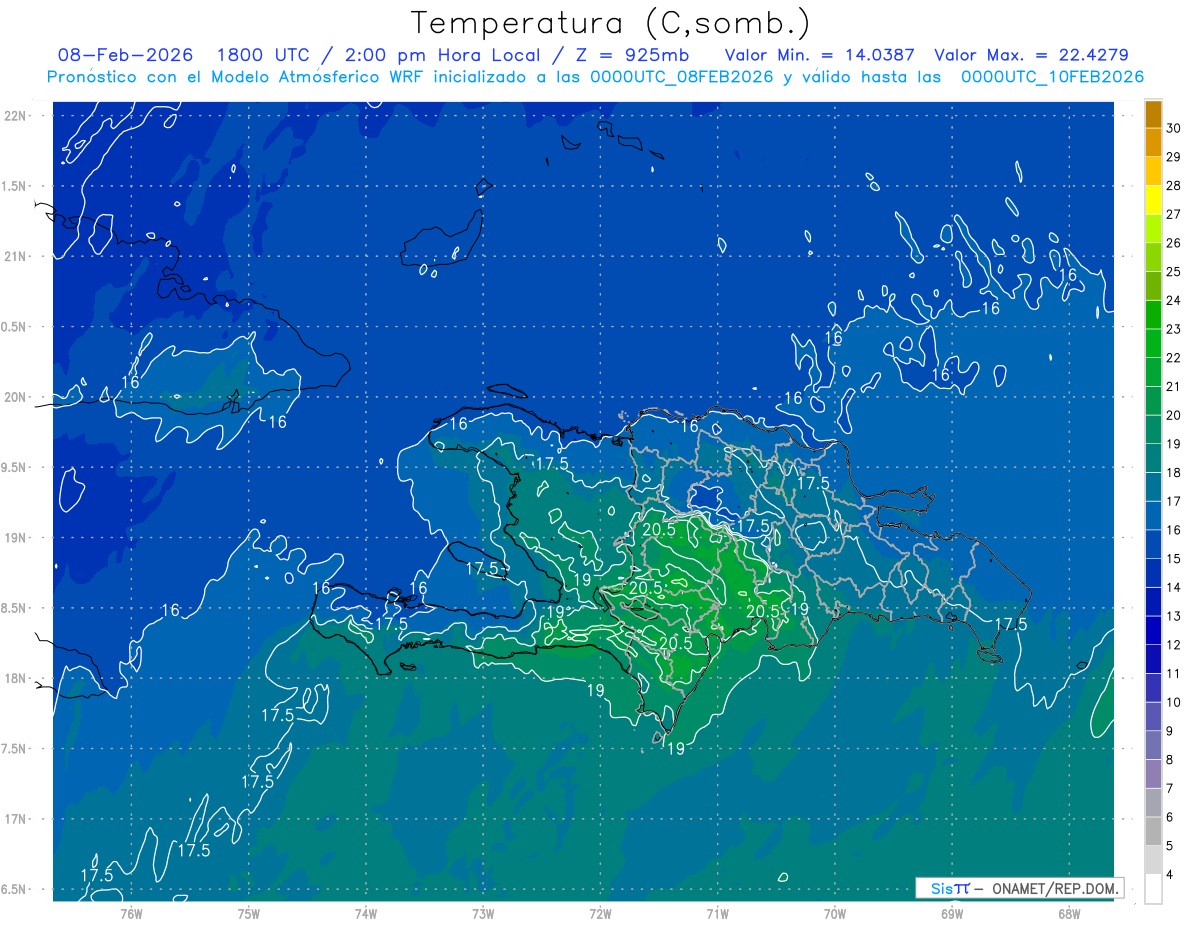Image resolution: width=1200 pixels, height=927 pixels.
Task: Click the '71W' longitude axis label
Action: click(x=717, y=913)
